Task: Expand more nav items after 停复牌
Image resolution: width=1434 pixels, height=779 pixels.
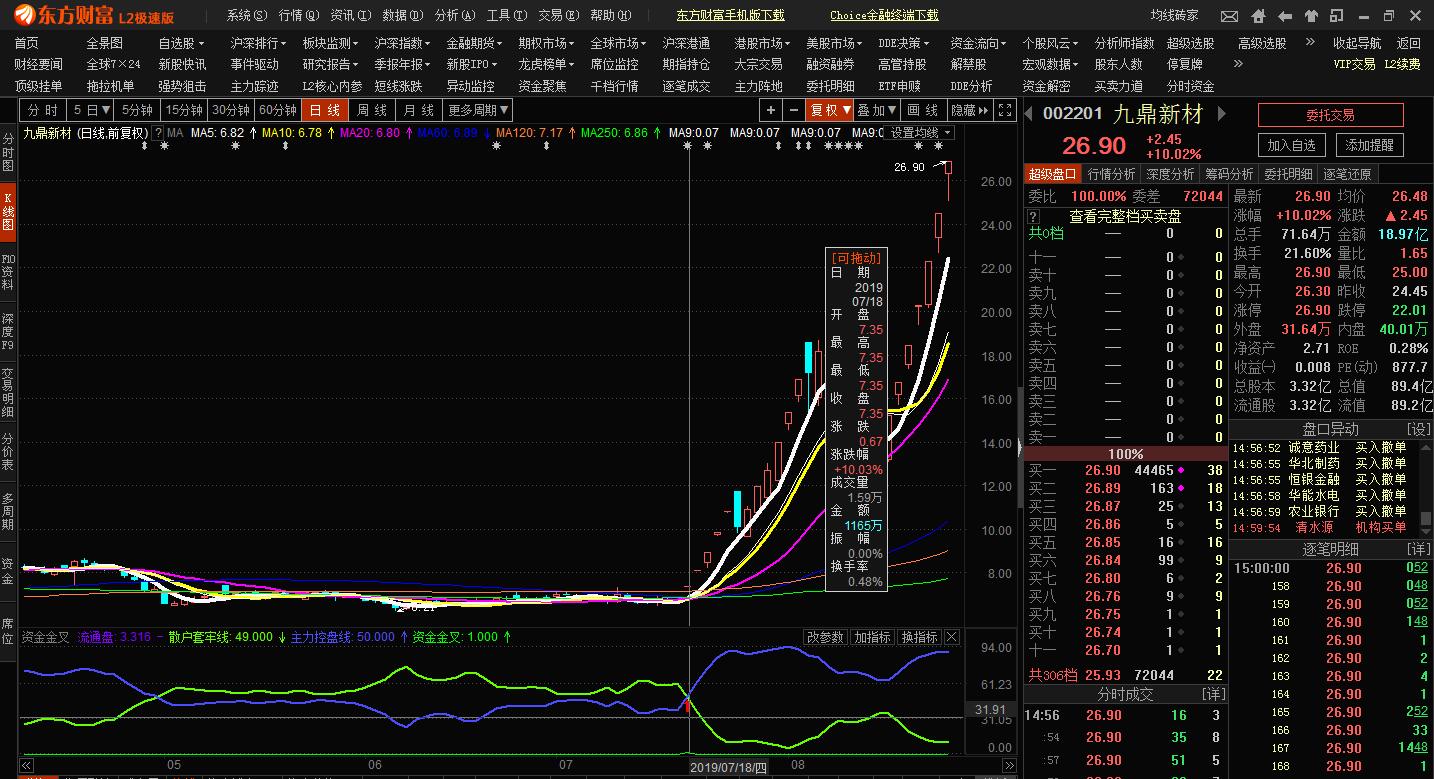Action: (1238, 63)
